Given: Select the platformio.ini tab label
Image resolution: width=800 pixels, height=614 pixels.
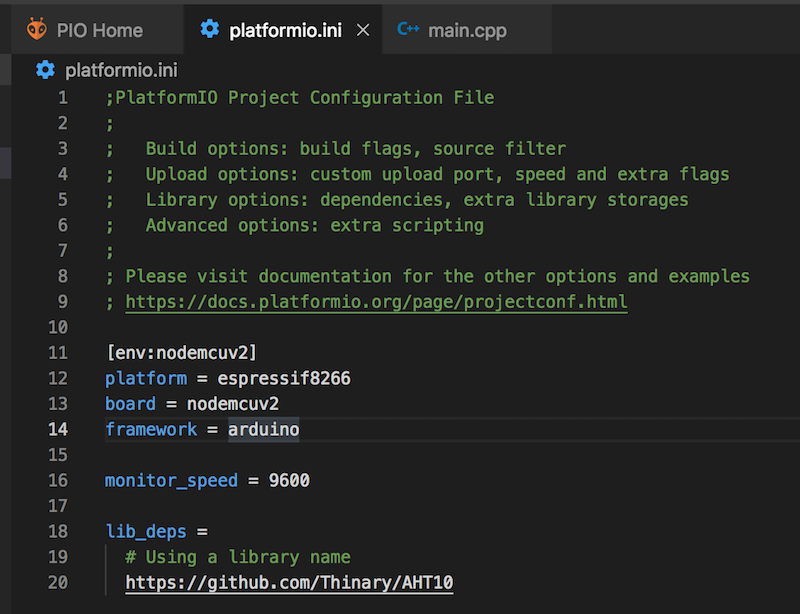Looking at the screenshot, I should pyautogui.click(x=285, y=31).
